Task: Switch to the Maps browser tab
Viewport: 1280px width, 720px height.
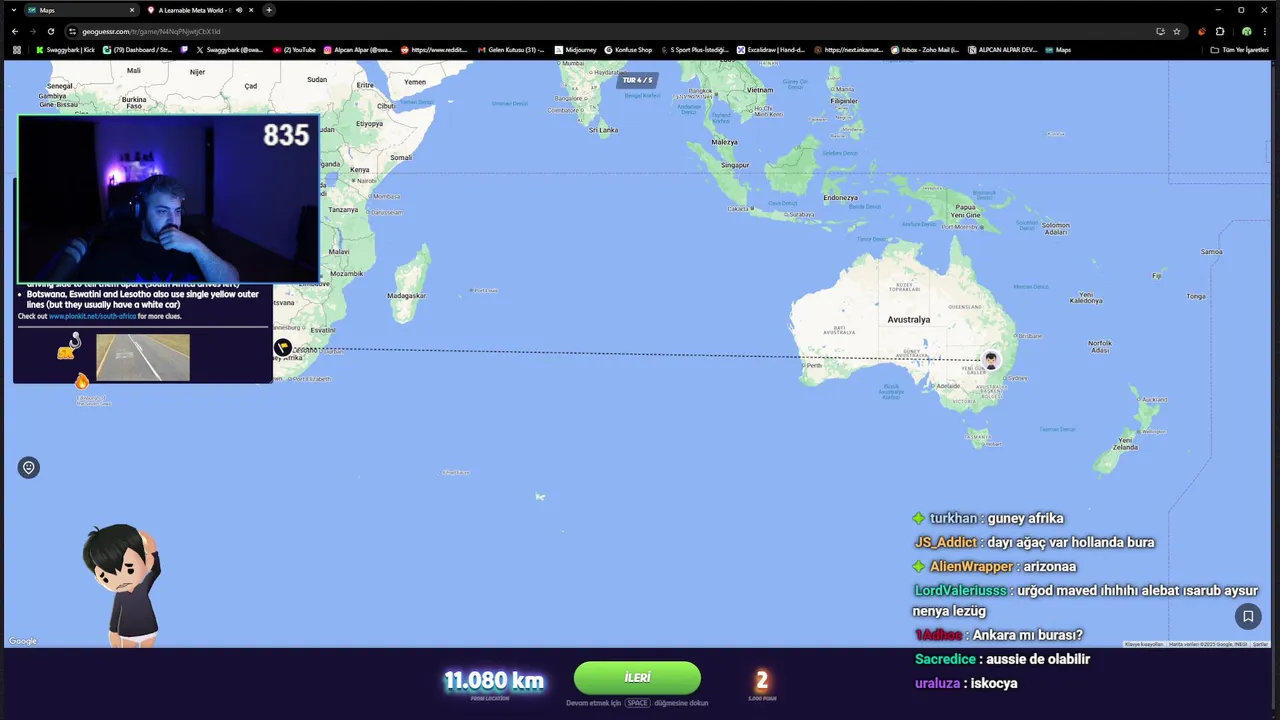Action: tap(80, 10)
